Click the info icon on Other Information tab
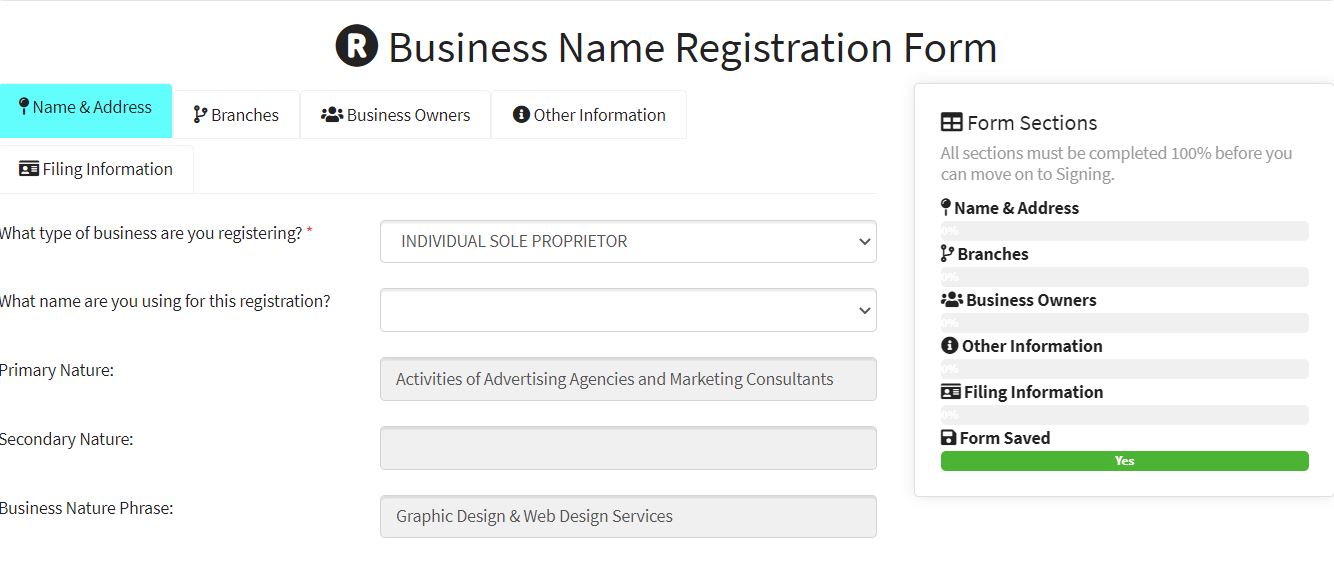 [x=521, y=115]
